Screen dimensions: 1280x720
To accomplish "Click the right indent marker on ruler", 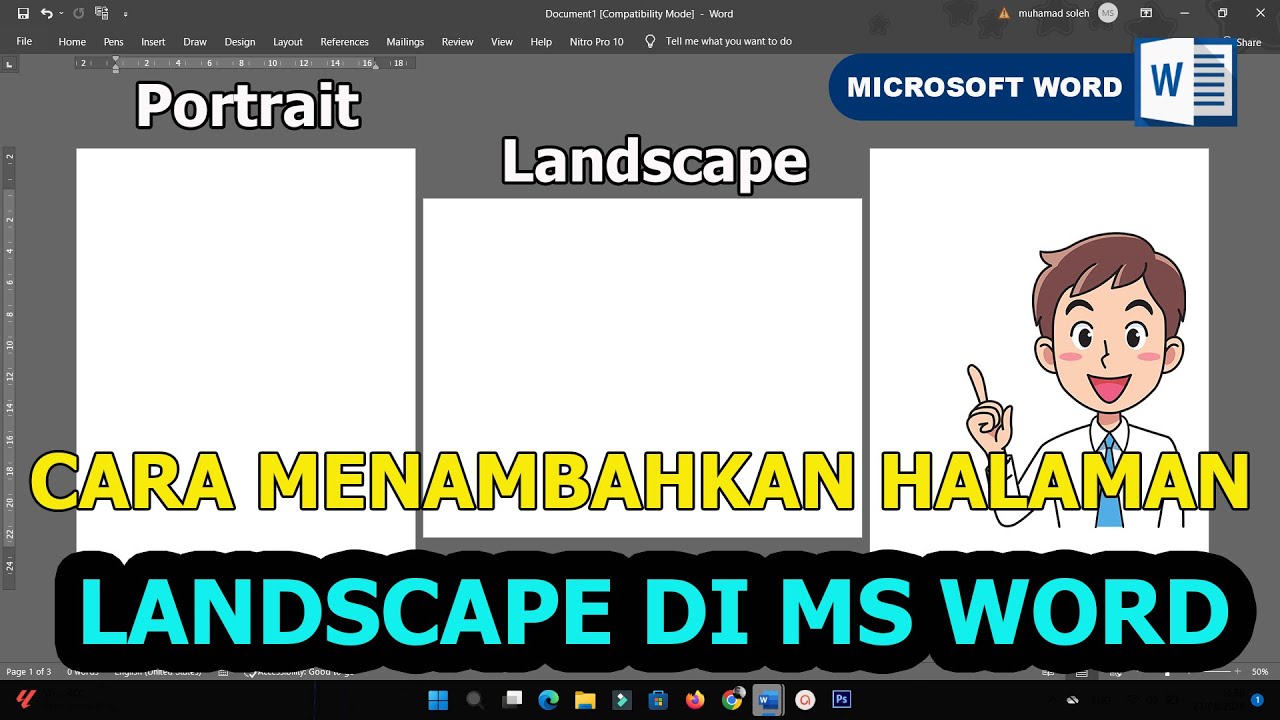I will click(376, 66).
